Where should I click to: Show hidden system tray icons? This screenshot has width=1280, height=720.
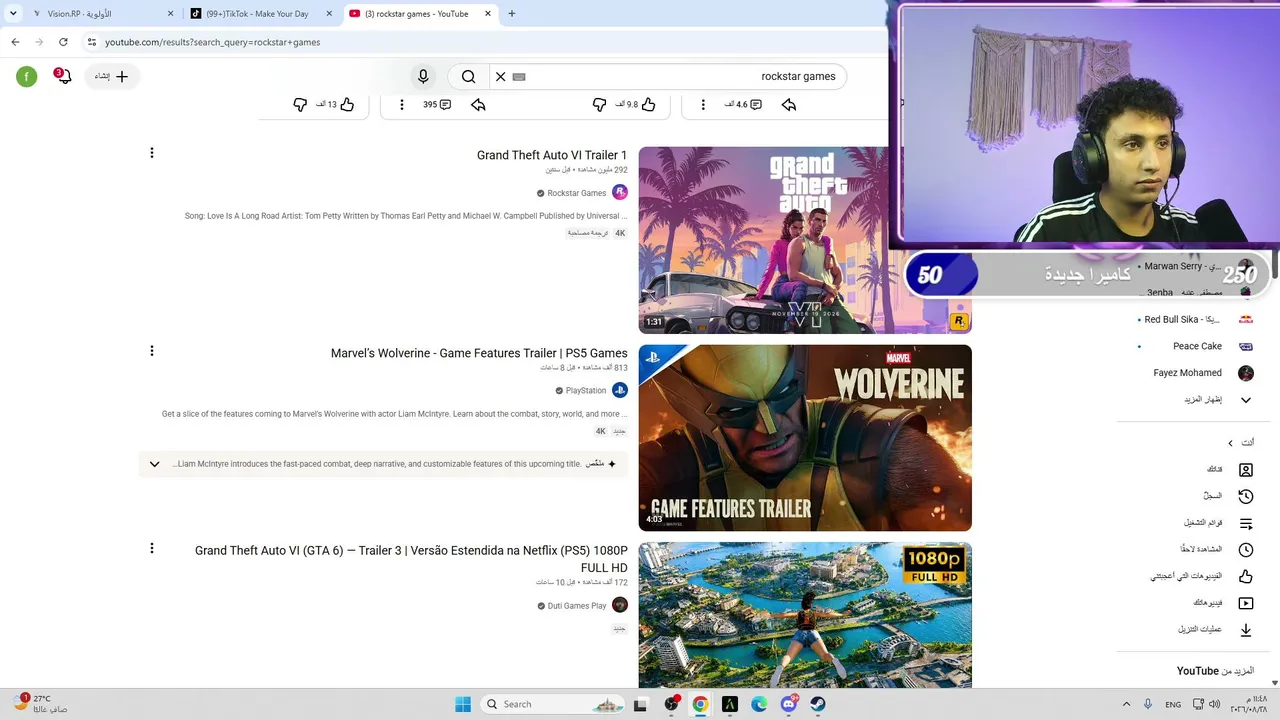tap(1127, 704)
